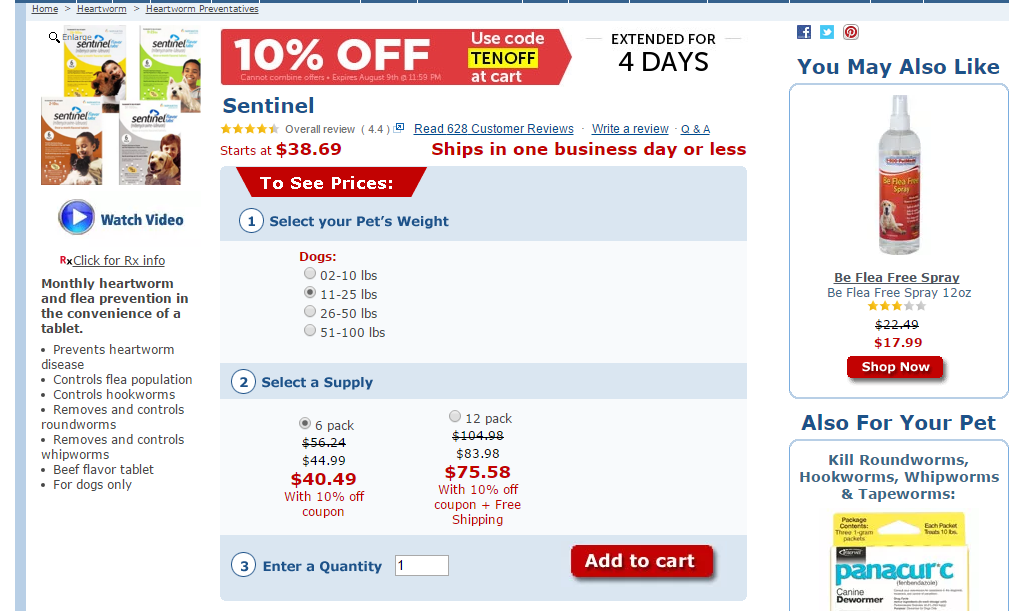Open Heartworm Preventatives breadcrumb

(202, 9)
